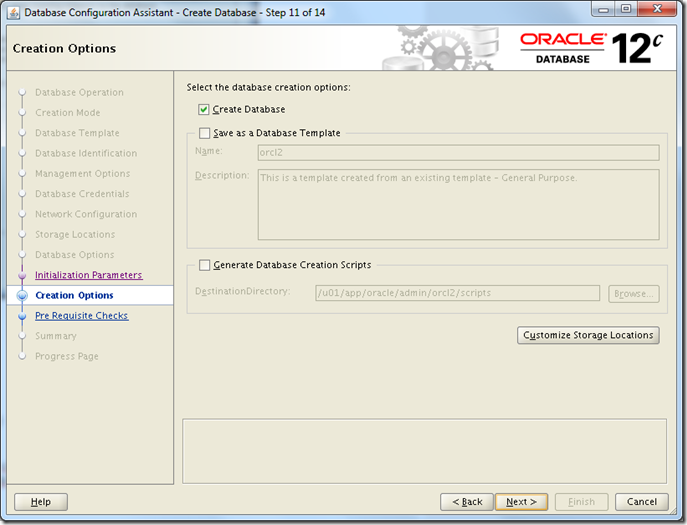Click the Pre Requisite Checks step bullet

(x=22, y=316)
